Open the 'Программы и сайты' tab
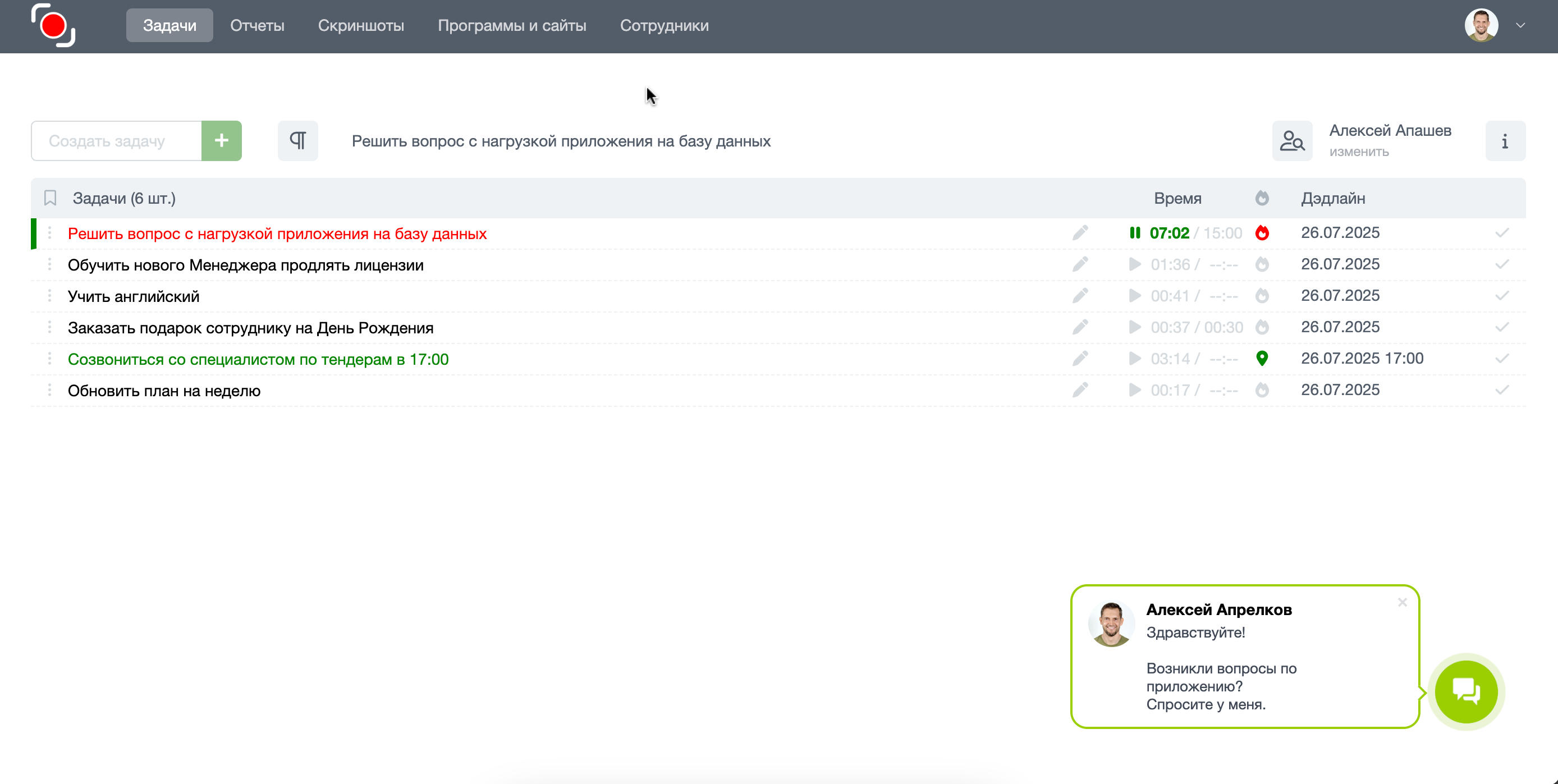Screen dimensions: 1558x784 [x=512, y=25]
